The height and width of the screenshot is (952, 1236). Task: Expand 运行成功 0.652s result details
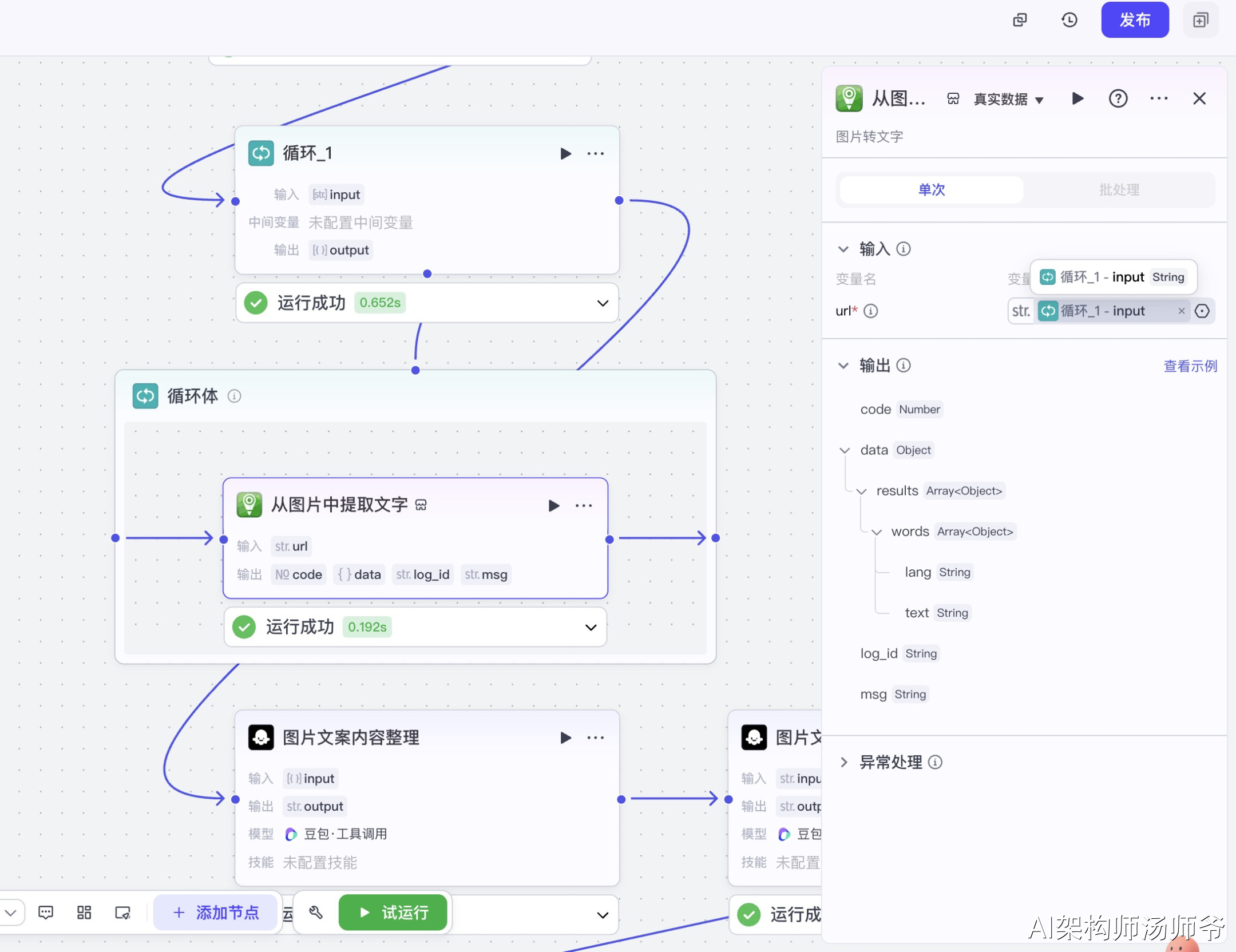coord(603,303)
